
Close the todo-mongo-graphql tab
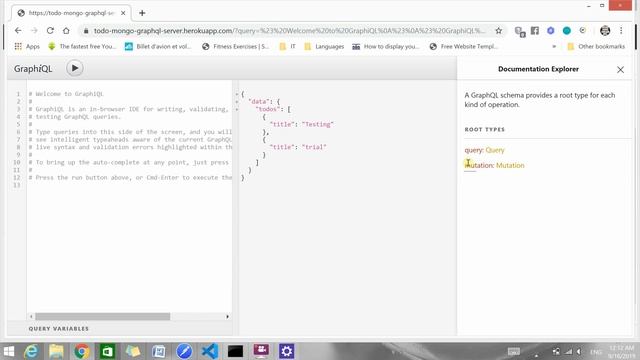pos(123,13)
